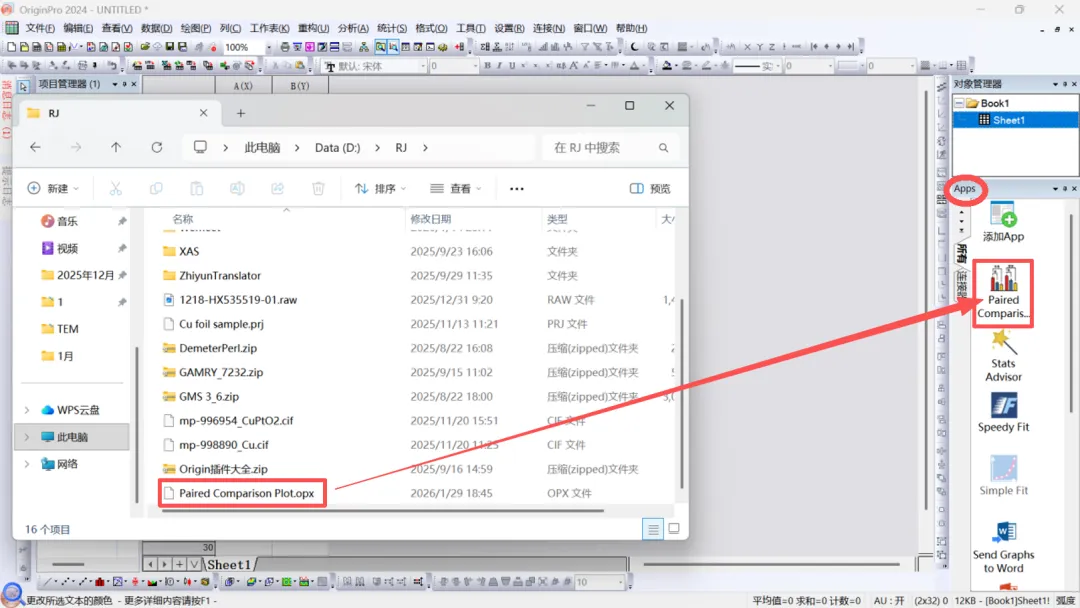
Task: Select the Apps panel tab
Action: pyautogui.click(x=964, y=189)
